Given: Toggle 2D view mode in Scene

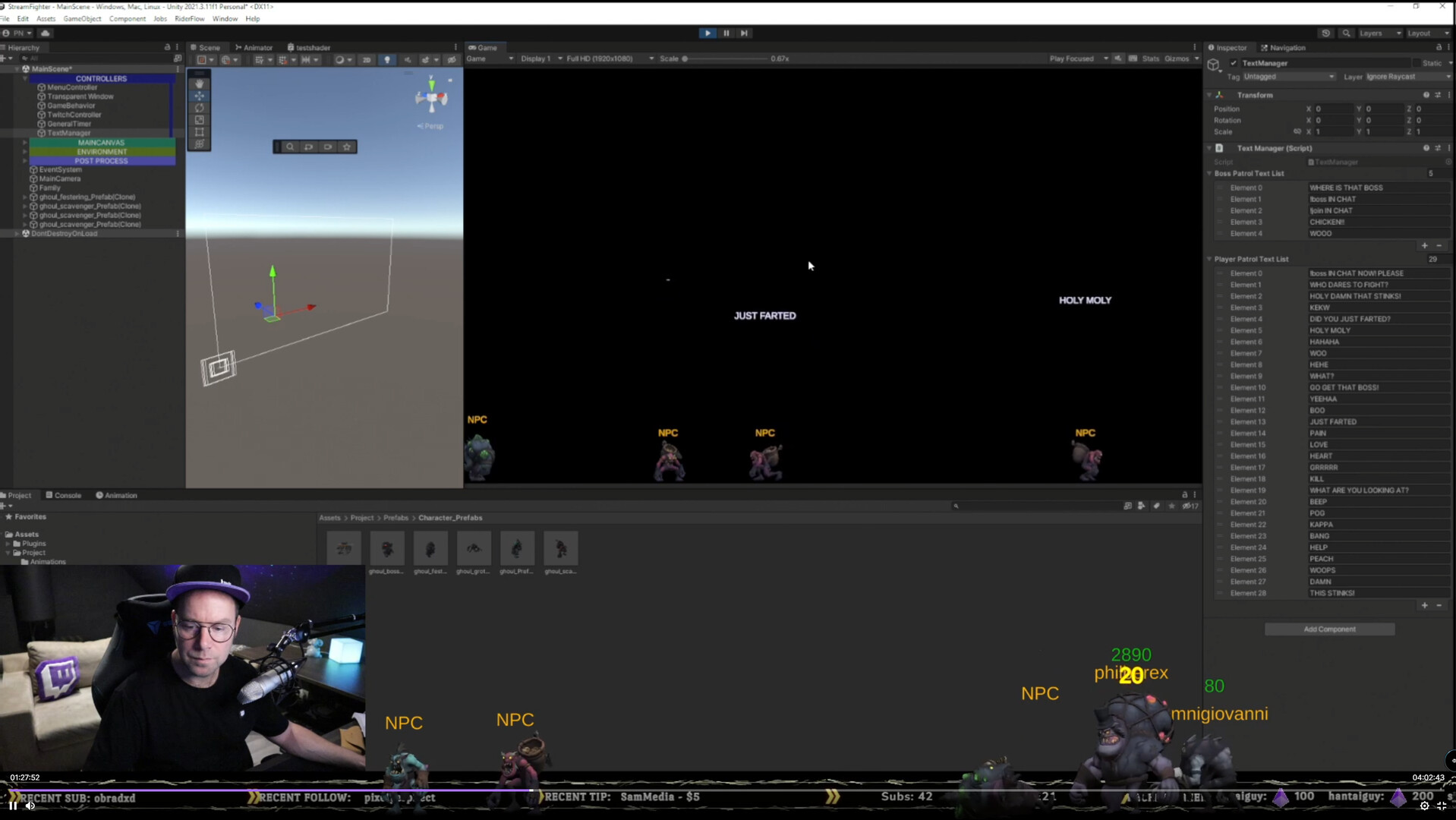Looking at the screenshot, I should tap(366, 60).
